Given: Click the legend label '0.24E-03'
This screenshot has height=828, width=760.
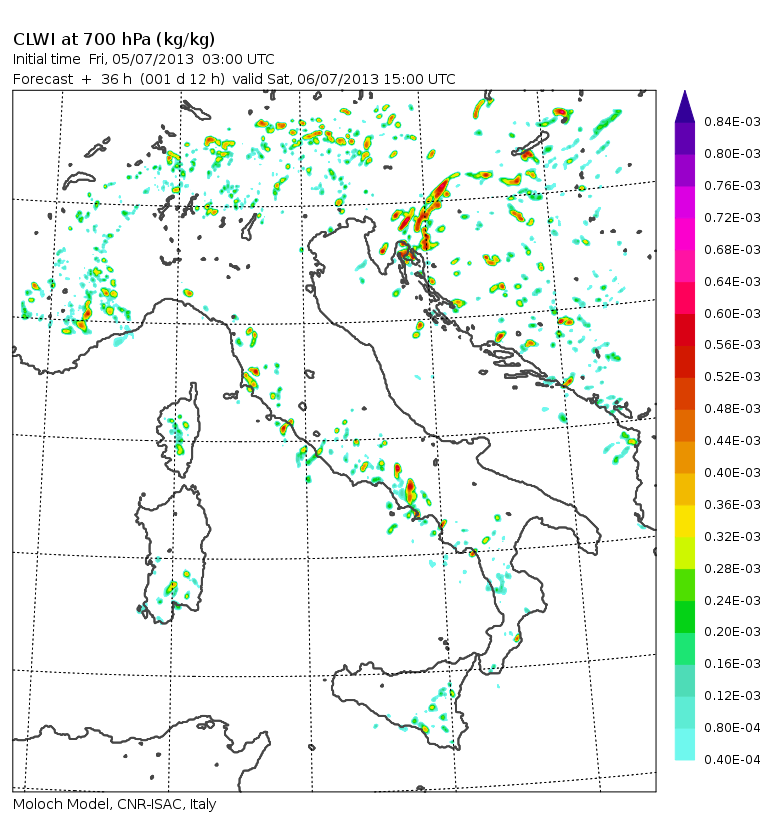Looking at the screenshot, I should click(x=732, y=600).
